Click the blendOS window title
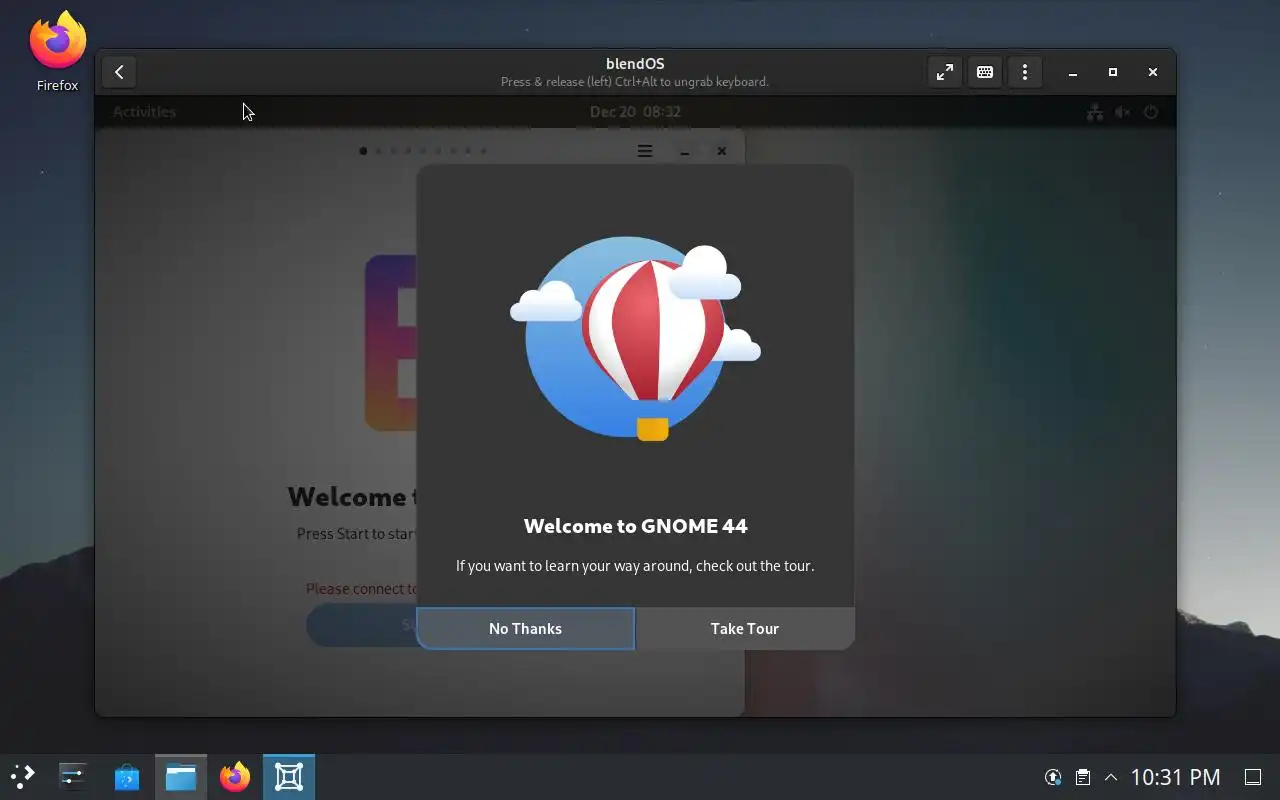Viewport: 1280px width, 800px height. [635, 63]
